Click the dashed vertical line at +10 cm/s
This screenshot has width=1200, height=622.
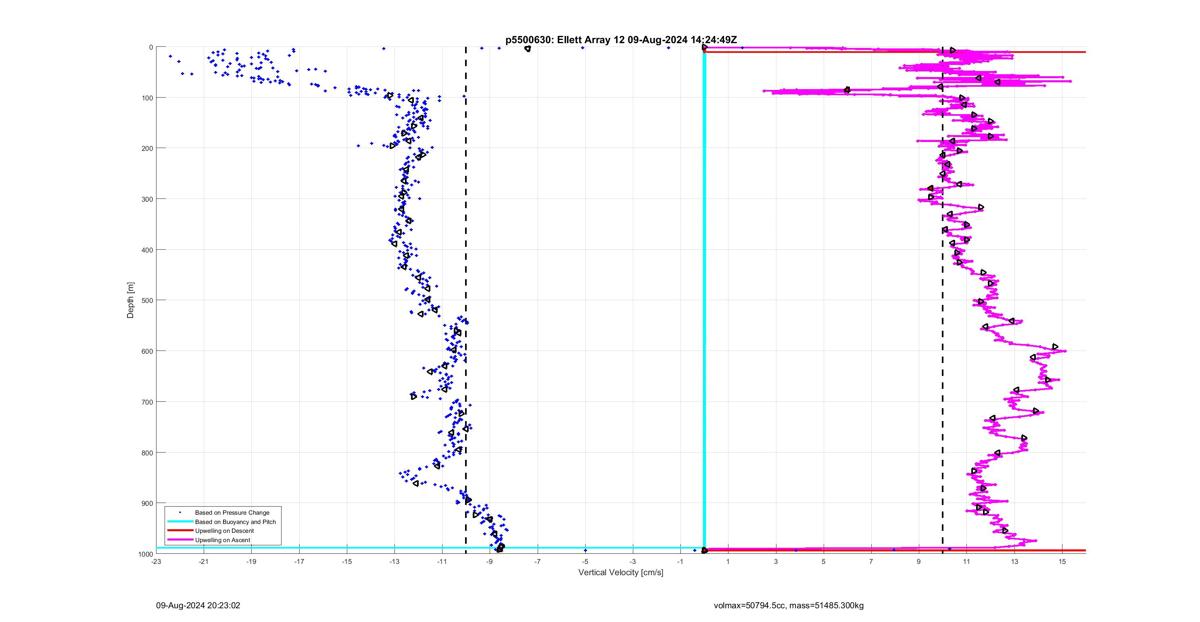point(943,300)
